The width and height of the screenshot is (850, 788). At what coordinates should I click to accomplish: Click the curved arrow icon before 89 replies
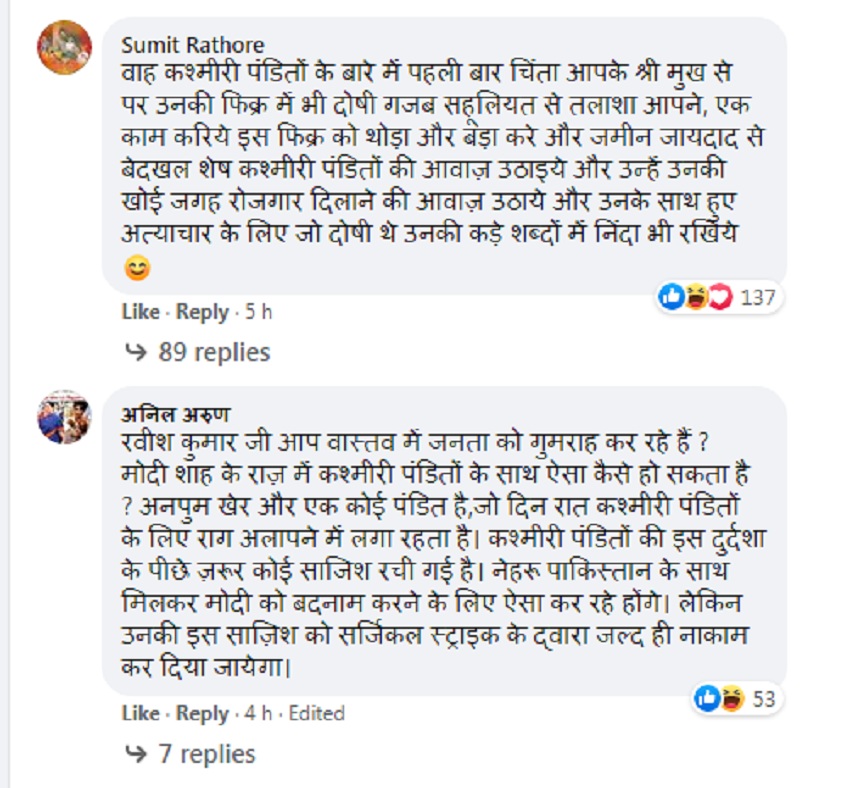click(x=134, y=352)
